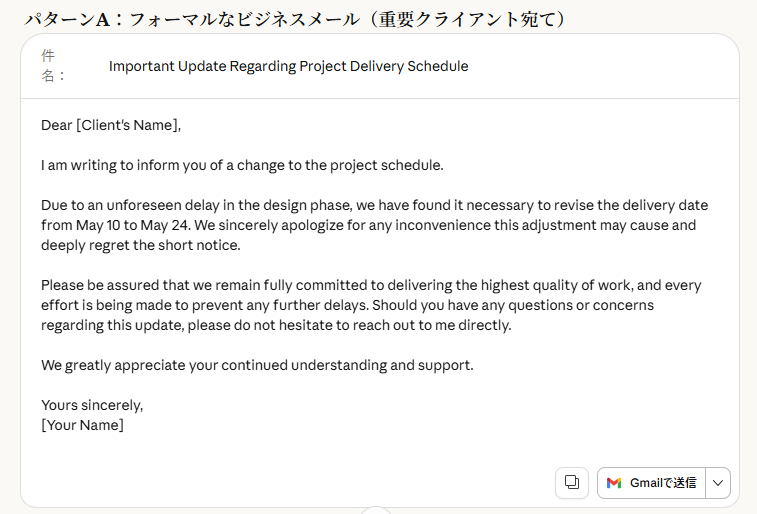The height and width of the screenshot is (514, 757).
Task: Click the subject line text field
Action: (288, 67)
